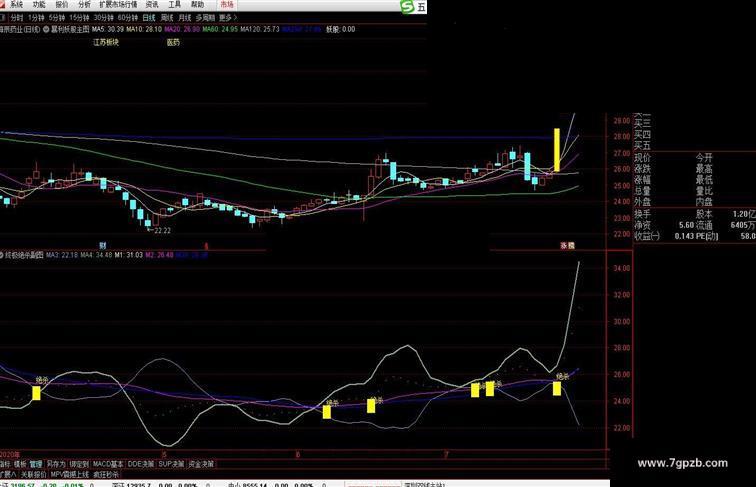Click the 22.22 low price label
The height and width of the screenshot is (487, 756).
(162, 230)
